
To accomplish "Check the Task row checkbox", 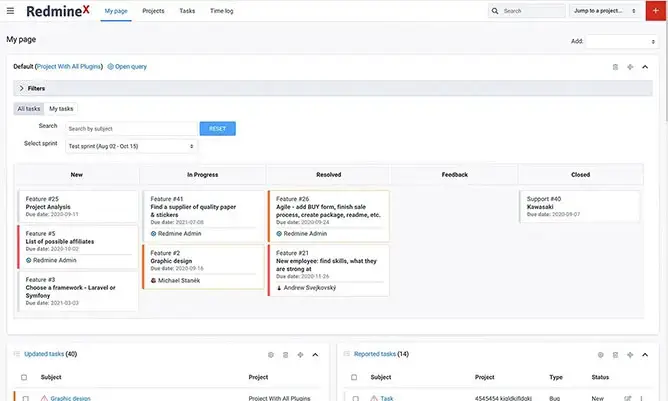I will point(355,398).
